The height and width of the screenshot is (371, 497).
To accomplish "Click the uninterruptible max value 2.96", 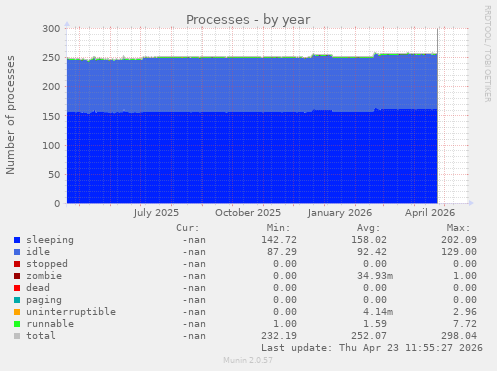I will tap(465, 312).
